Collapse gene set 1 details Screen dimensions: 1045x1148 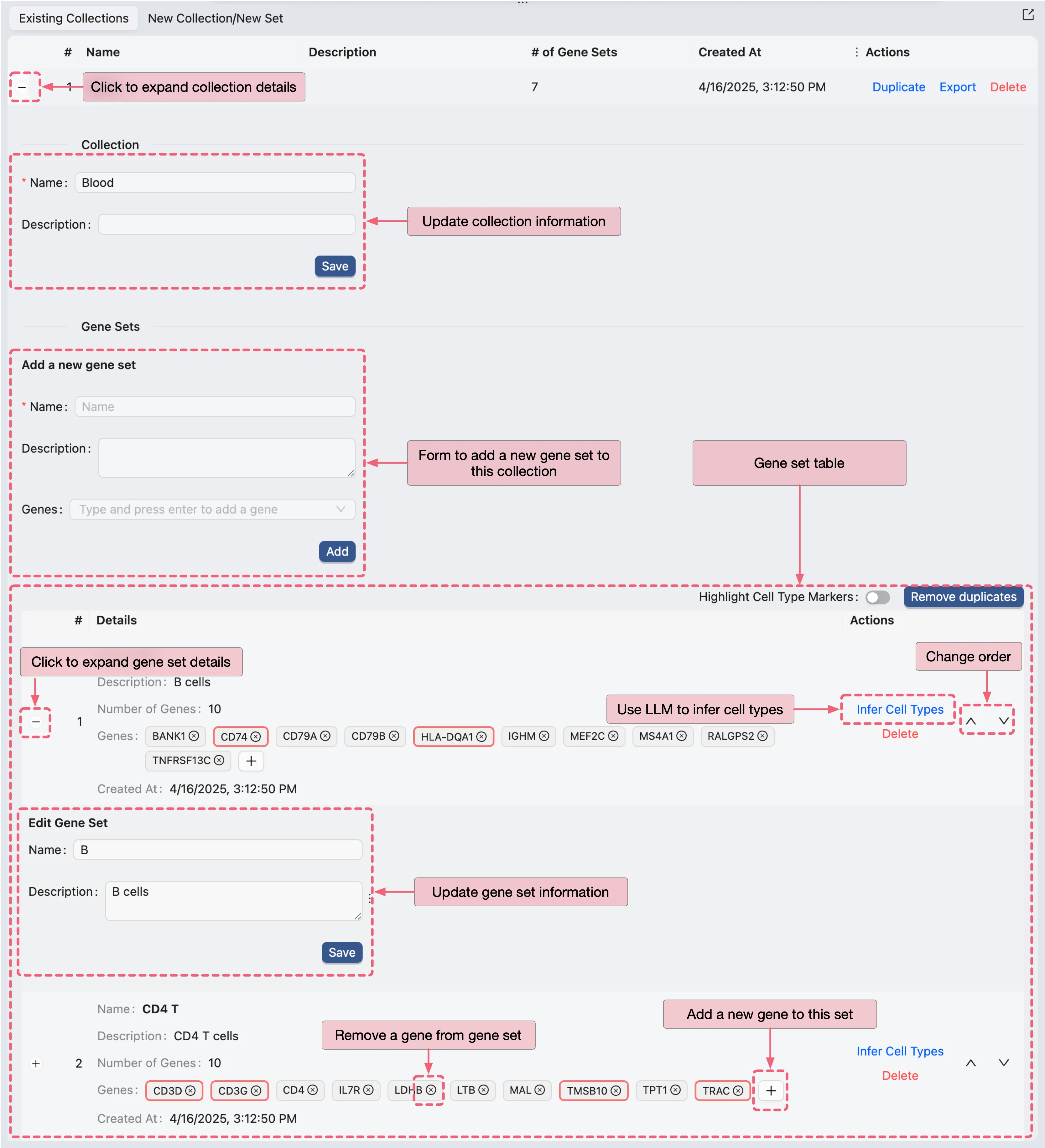(36, 721)
